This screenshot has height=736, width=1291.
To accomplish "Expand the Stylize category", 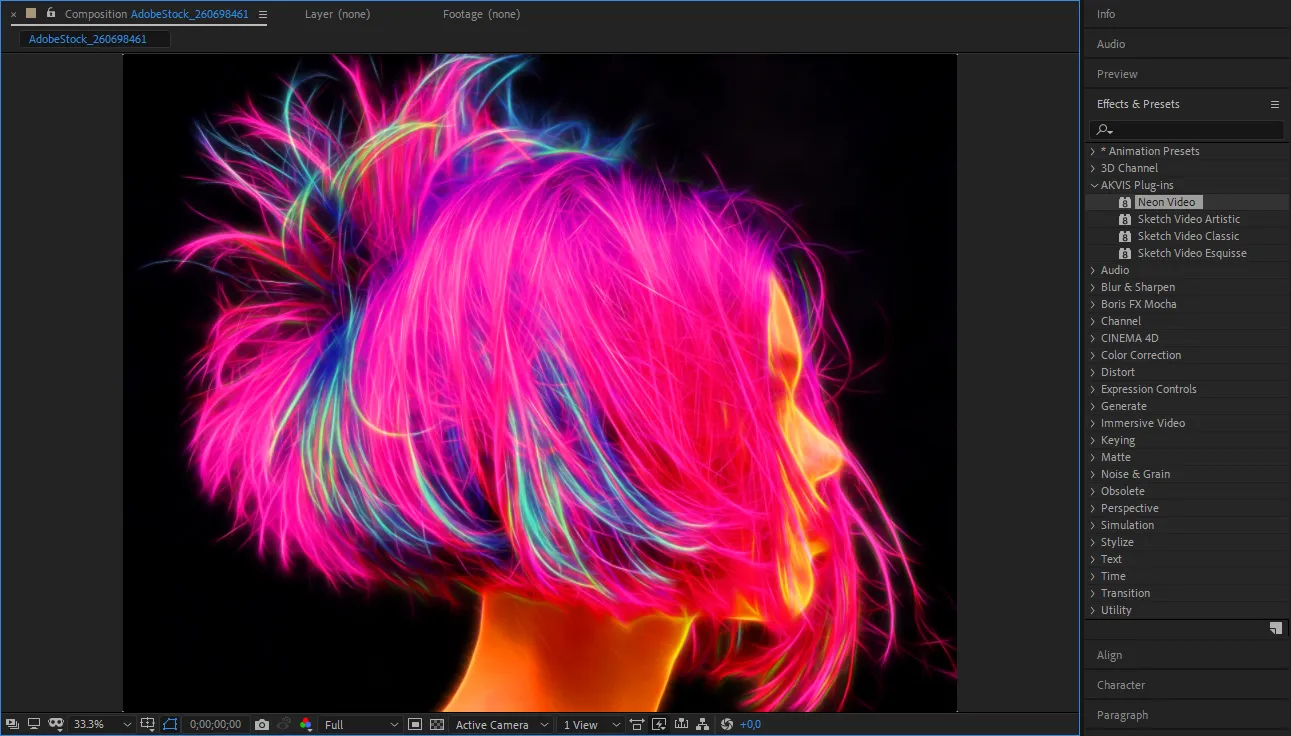I will point(1092,543).
